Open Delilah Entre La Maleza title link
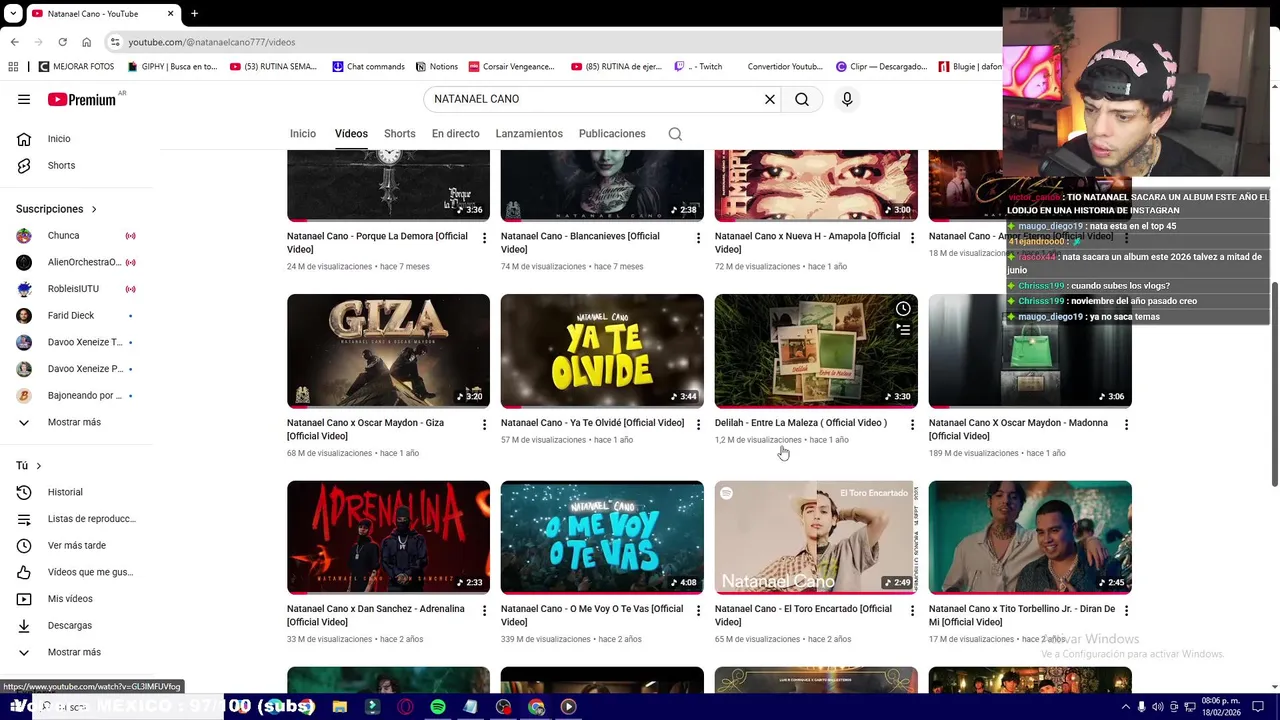1280x720 pixels. click(801, 423)
